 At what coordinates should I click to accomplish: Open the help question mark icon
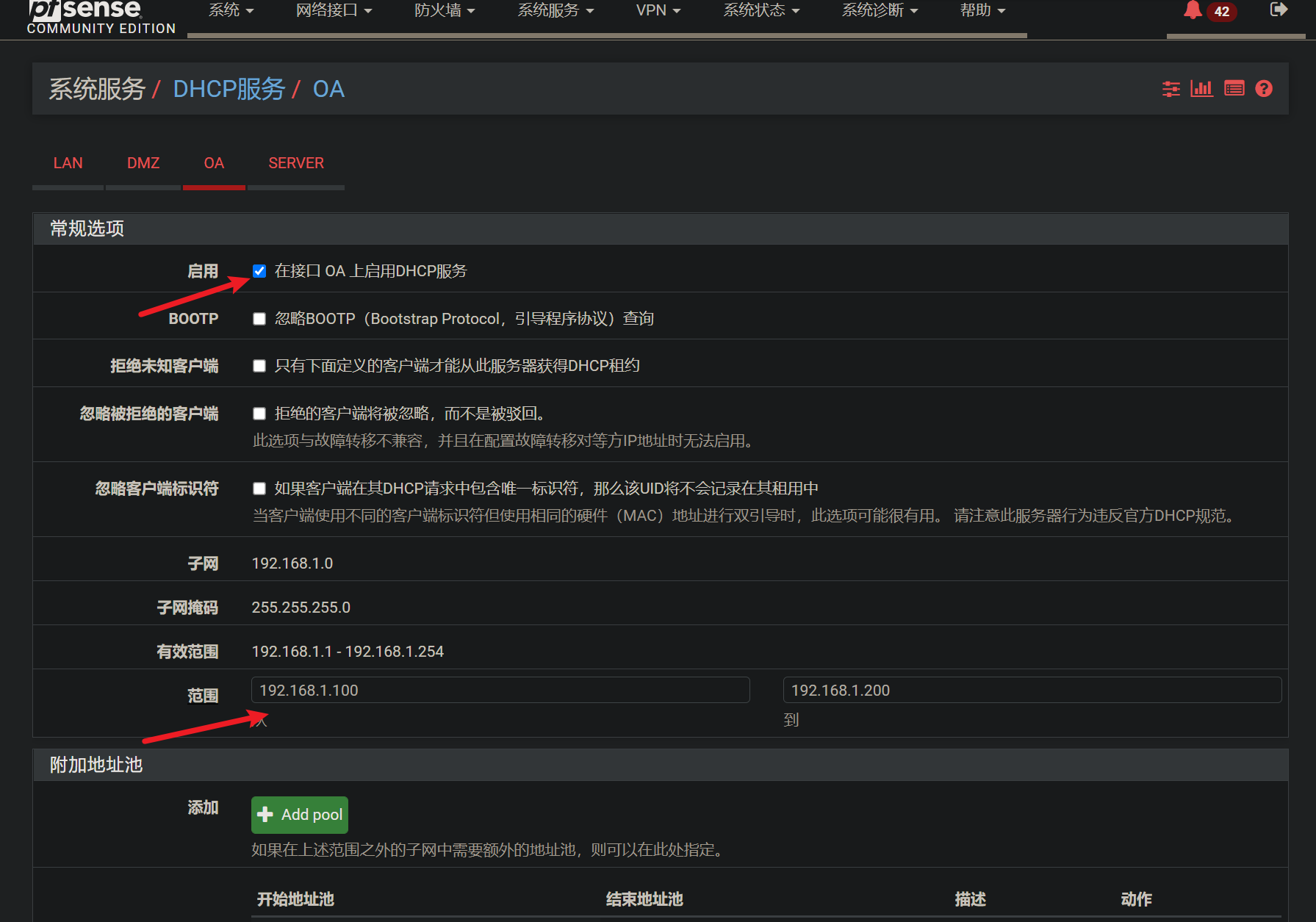coord(1264,89)
